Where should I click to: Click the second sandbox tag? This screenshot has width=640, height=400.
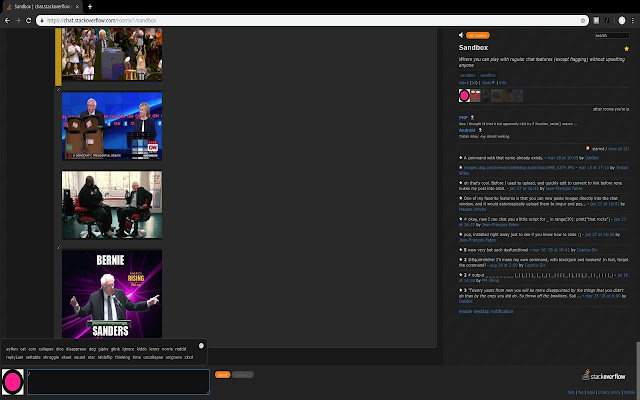point(488,76)
